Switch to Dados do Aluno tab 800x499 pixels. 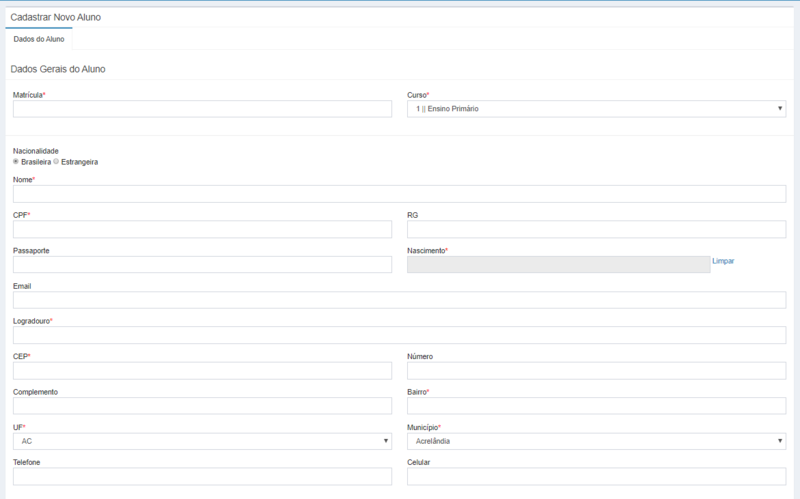click(39, 39)
